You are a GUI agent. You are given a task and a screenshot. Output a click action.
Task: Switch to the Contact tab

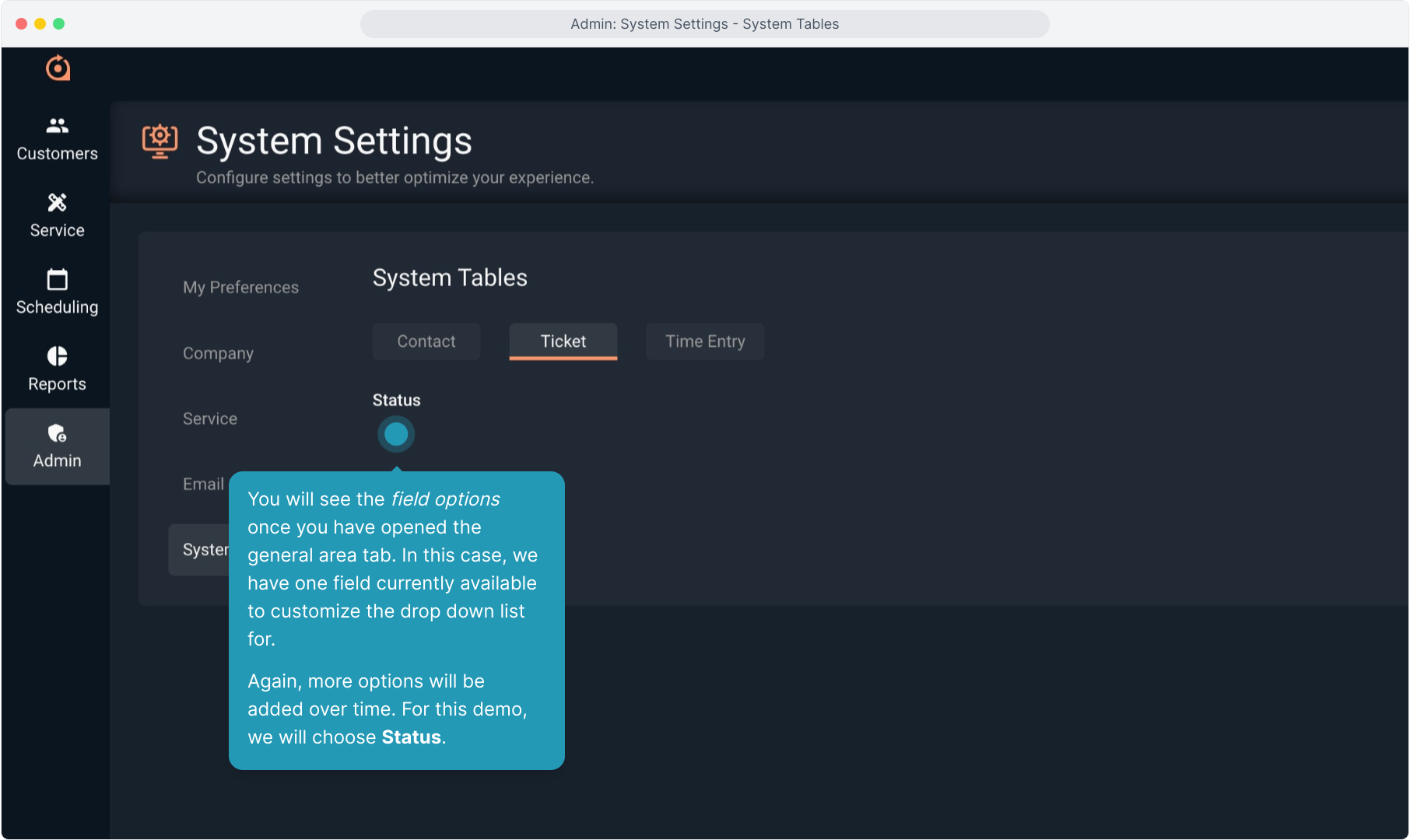coord(426,341)
